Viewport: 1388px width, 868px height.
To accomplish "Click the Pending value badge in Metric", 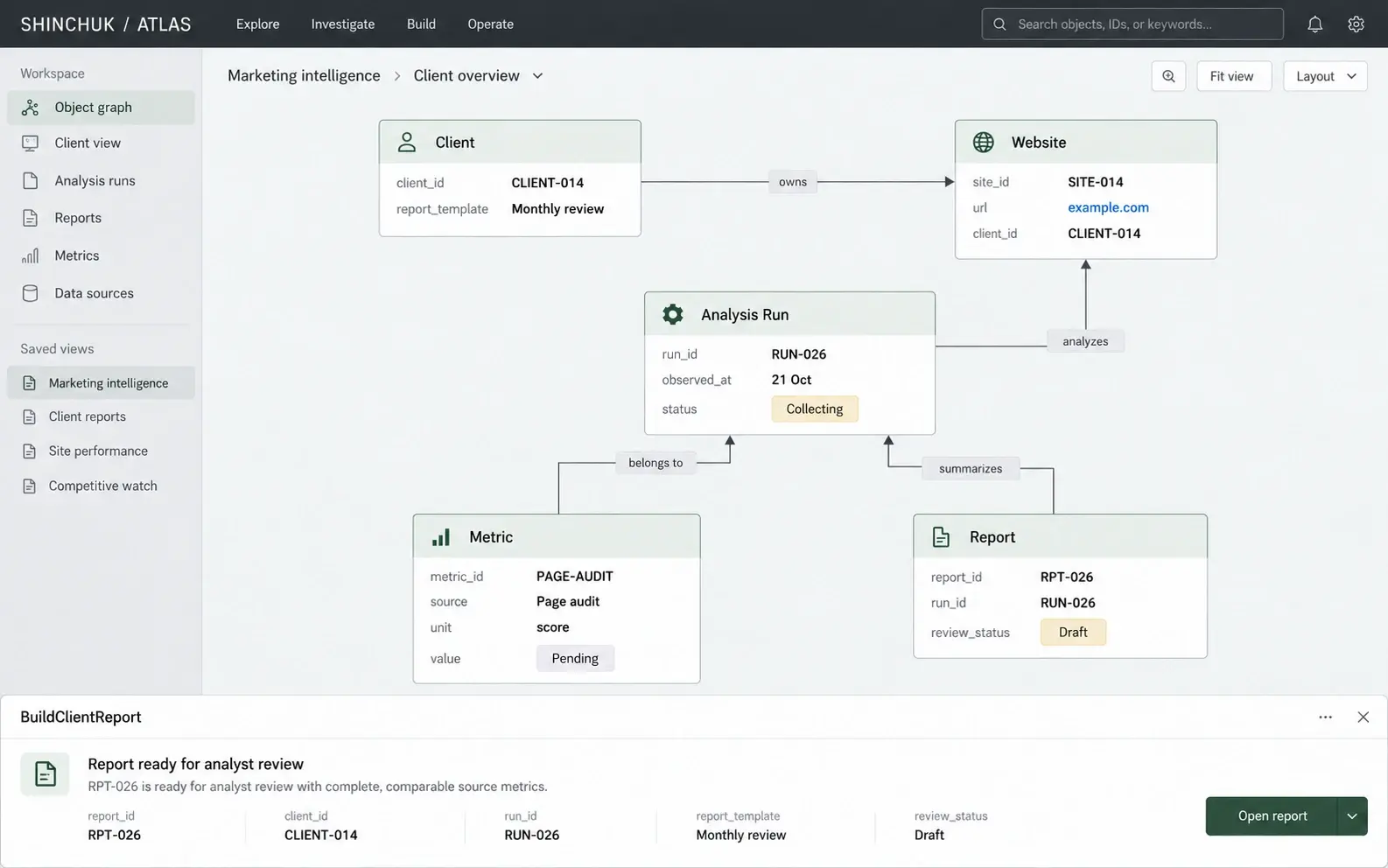I will click(x=575, y=659).
